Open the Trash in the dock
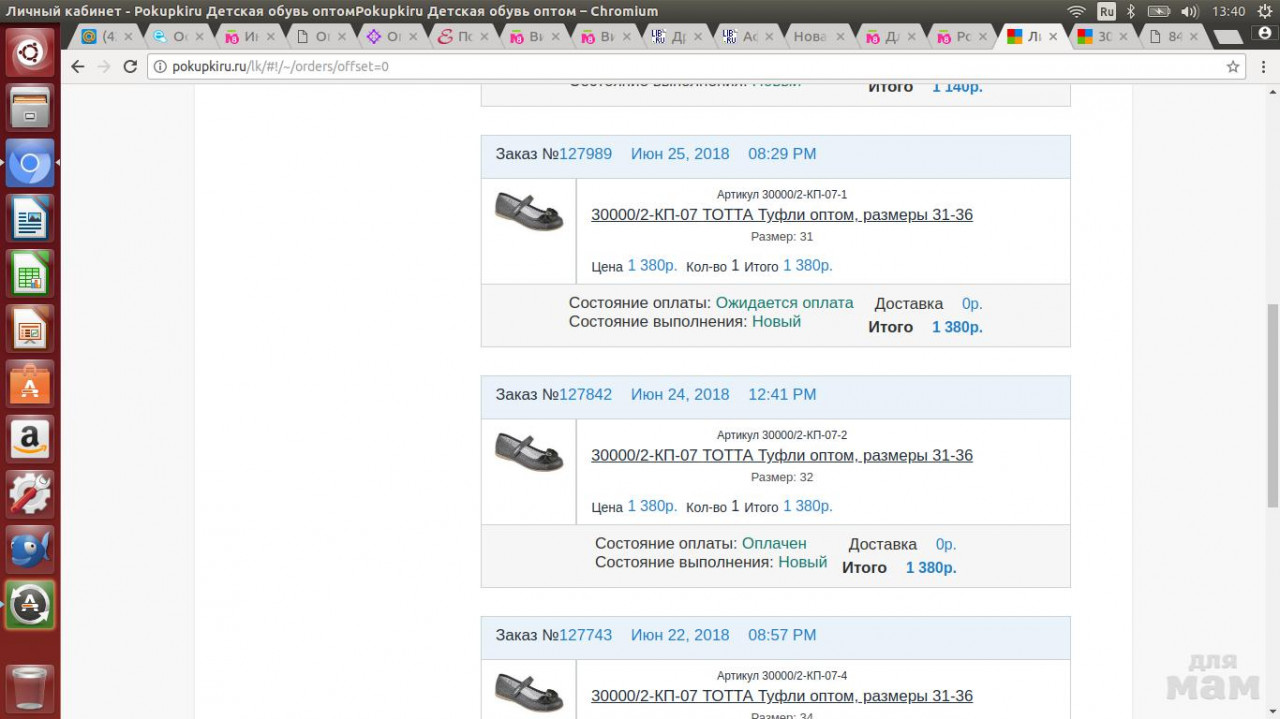Screen dimensions: 1280x719 coord(30,688)
